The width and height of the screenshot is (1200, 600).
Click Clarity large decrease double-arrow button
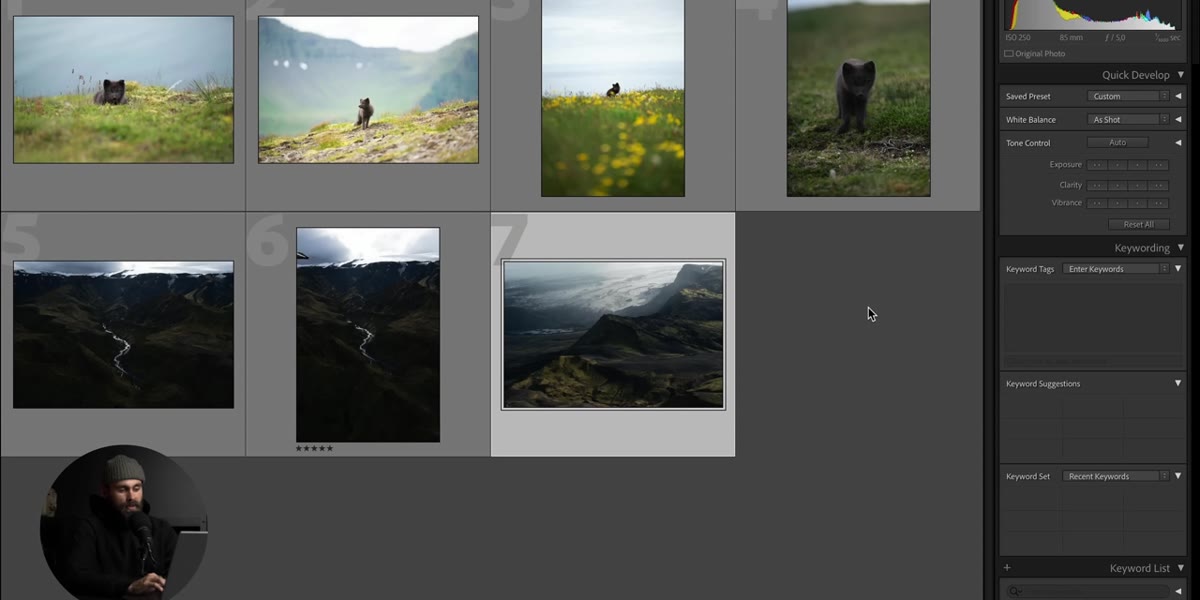(1098, 185)
